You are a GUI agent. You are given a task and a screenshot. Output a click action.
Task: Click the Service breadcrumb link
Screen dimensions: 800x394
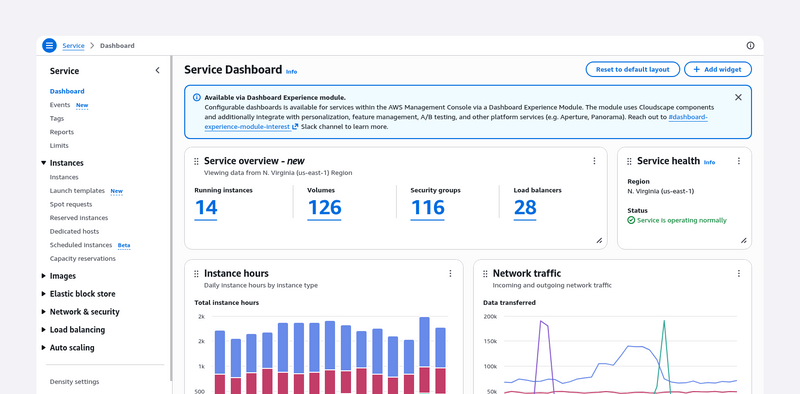pyautogui.click(x=73, y=46)
